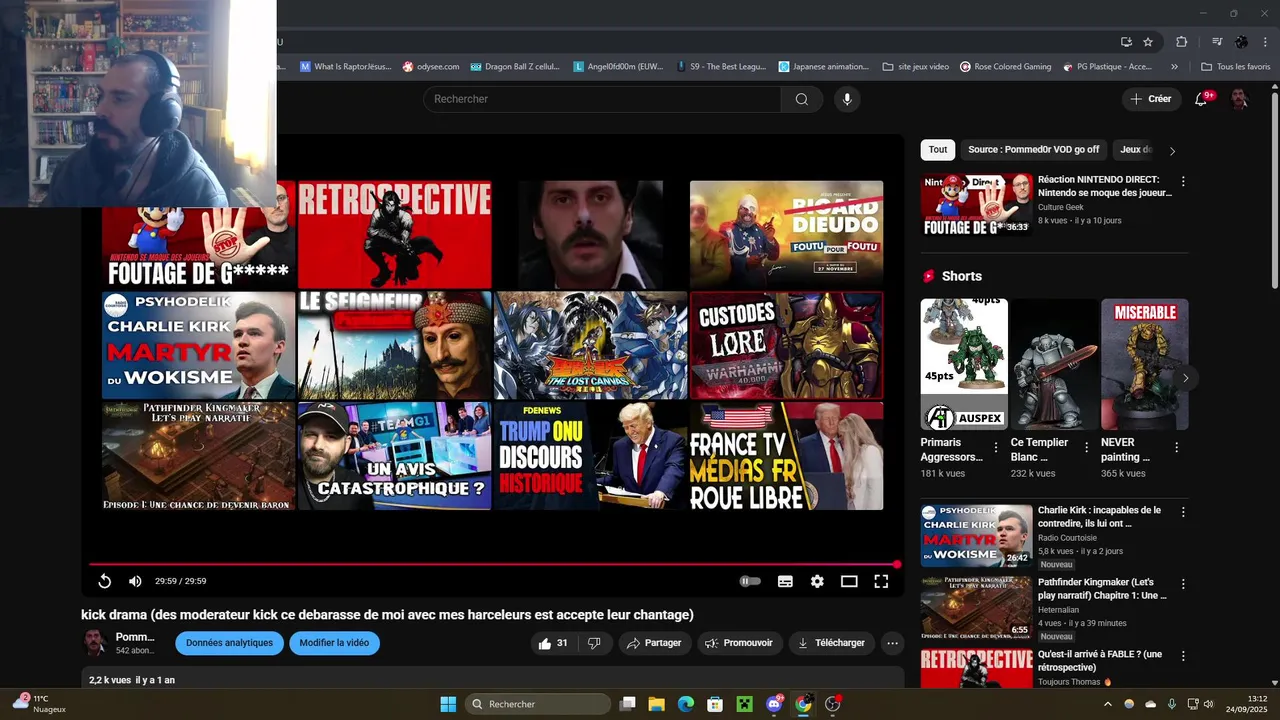Image resolution: width=1280 pixels, height=720 pixels.
Task: Open site jeux video bookmark folder
Action: [x=916, y=67]
